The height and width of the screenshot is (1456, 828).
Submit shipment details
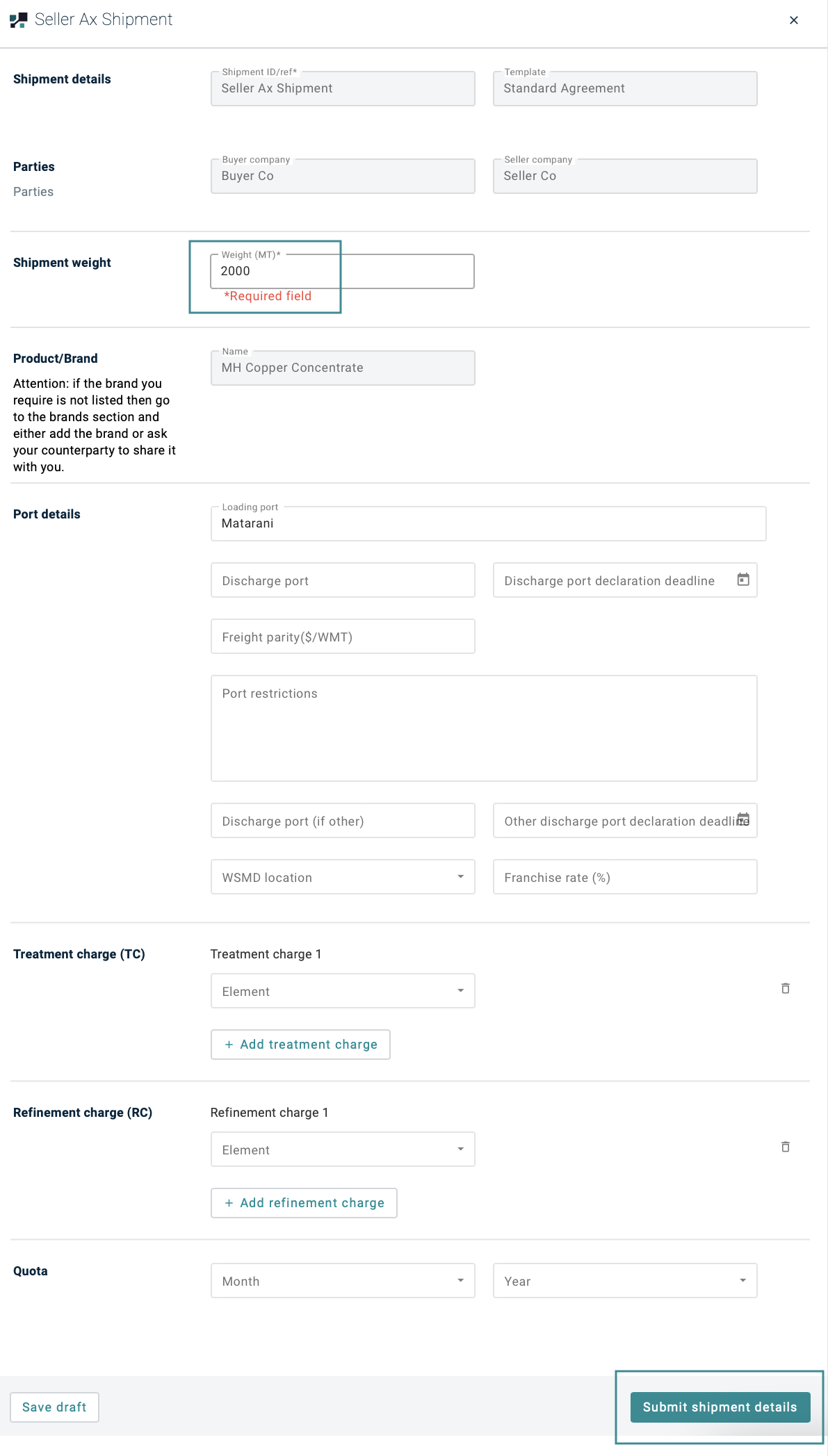tap(720, 1407)
